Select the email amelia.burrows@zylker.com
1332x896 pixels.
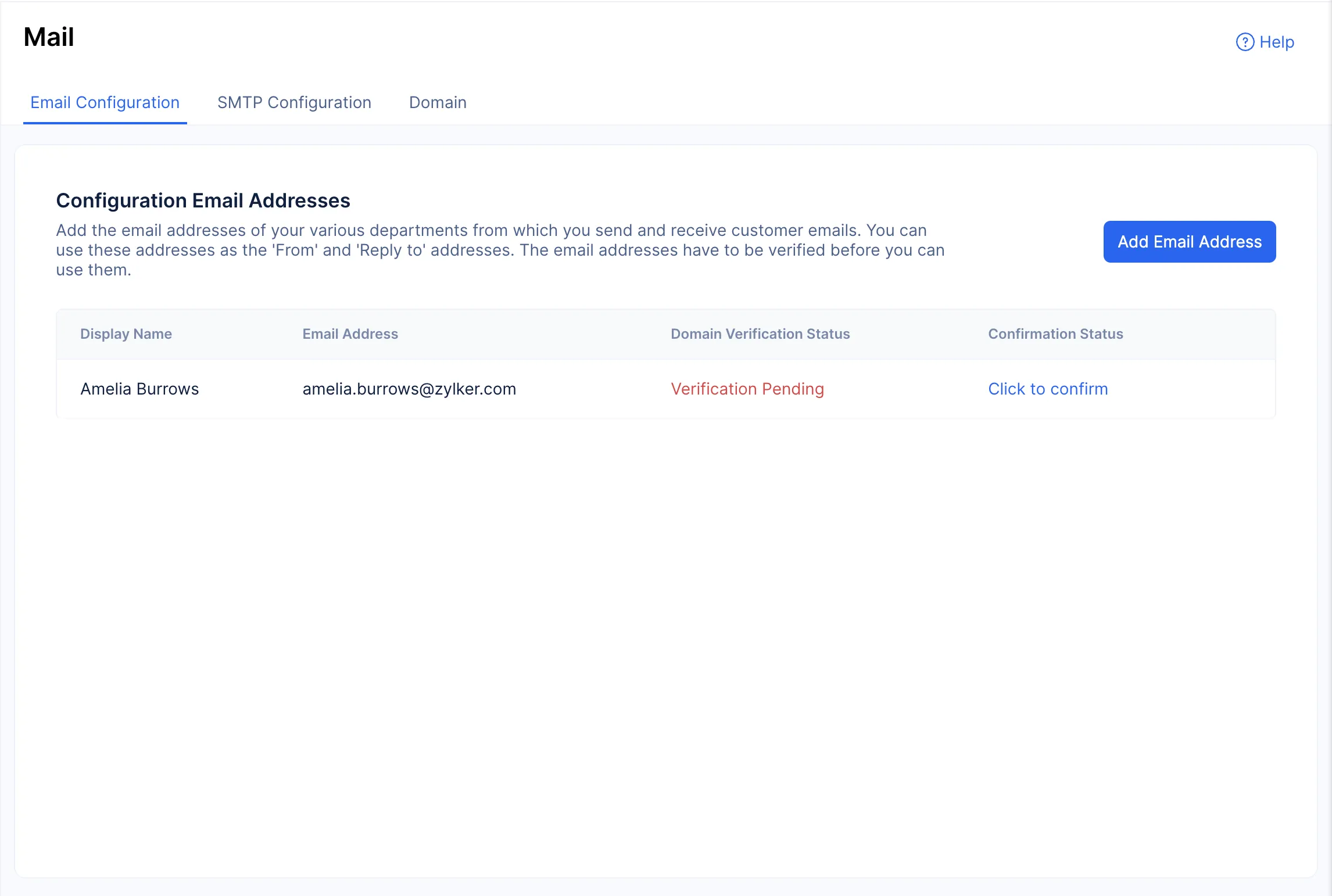(x=409, y=389)
